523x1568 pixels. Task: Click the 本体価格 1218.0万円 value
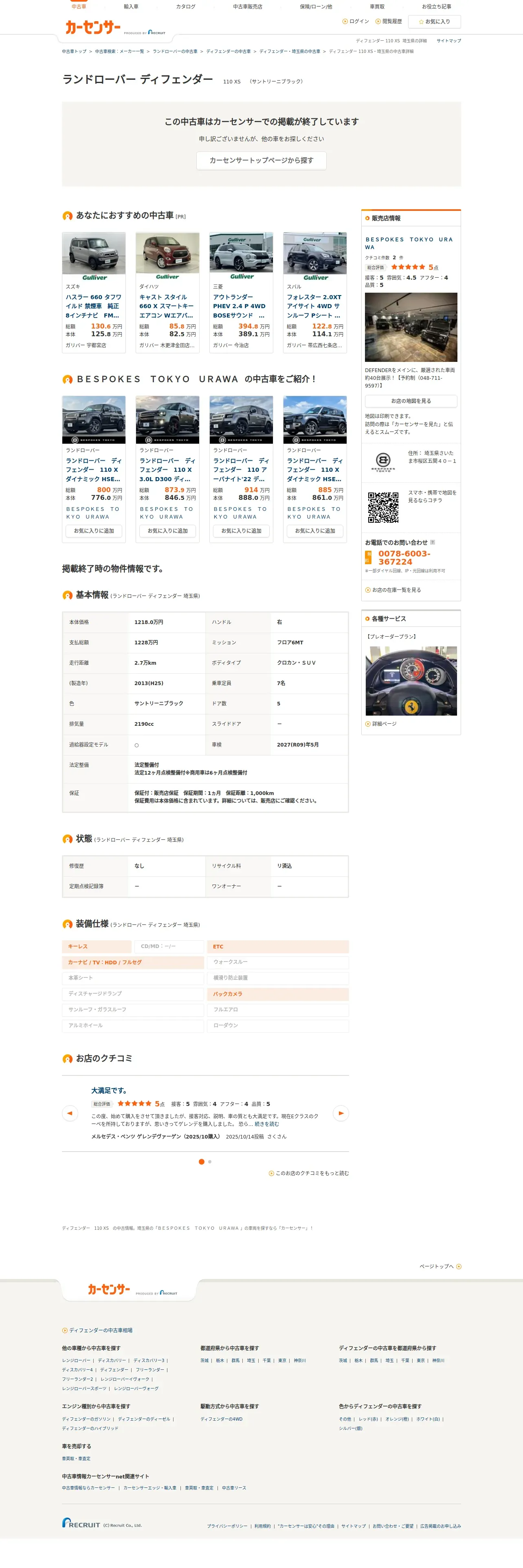149,622
